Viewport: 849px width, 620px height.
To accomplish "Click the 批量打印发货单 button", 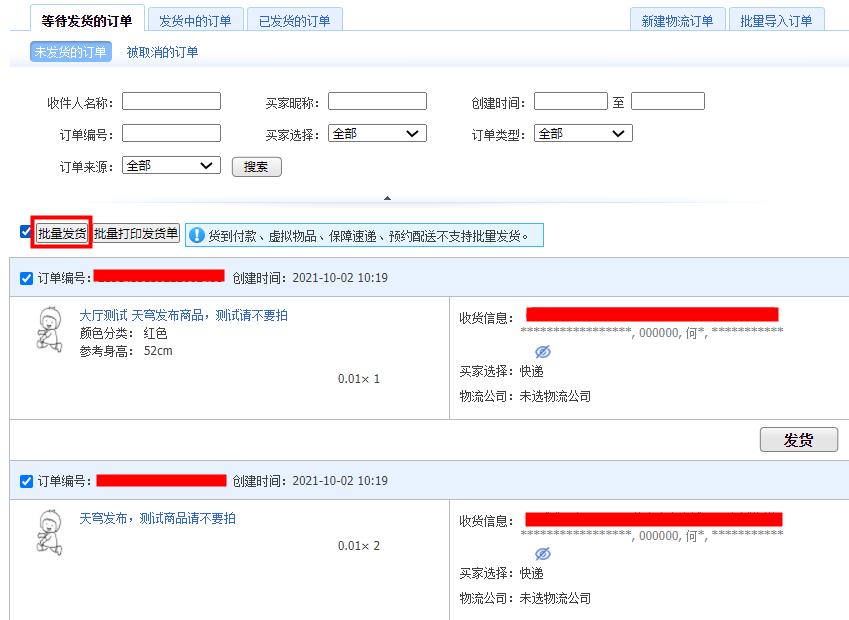I will point(136,234).
